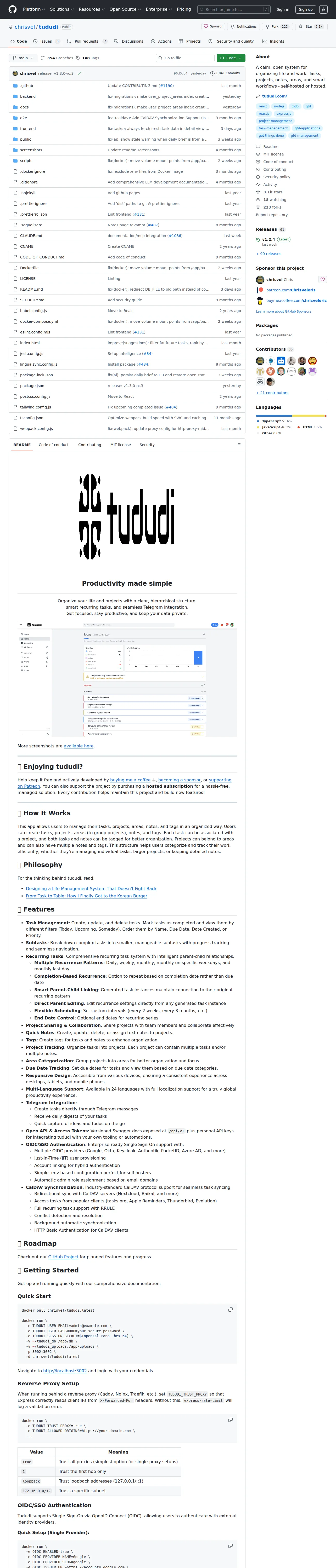The width and height of the screenshot is (336, 1568).
Task: Click the GitHub logo icon
Action: [12, 9]
